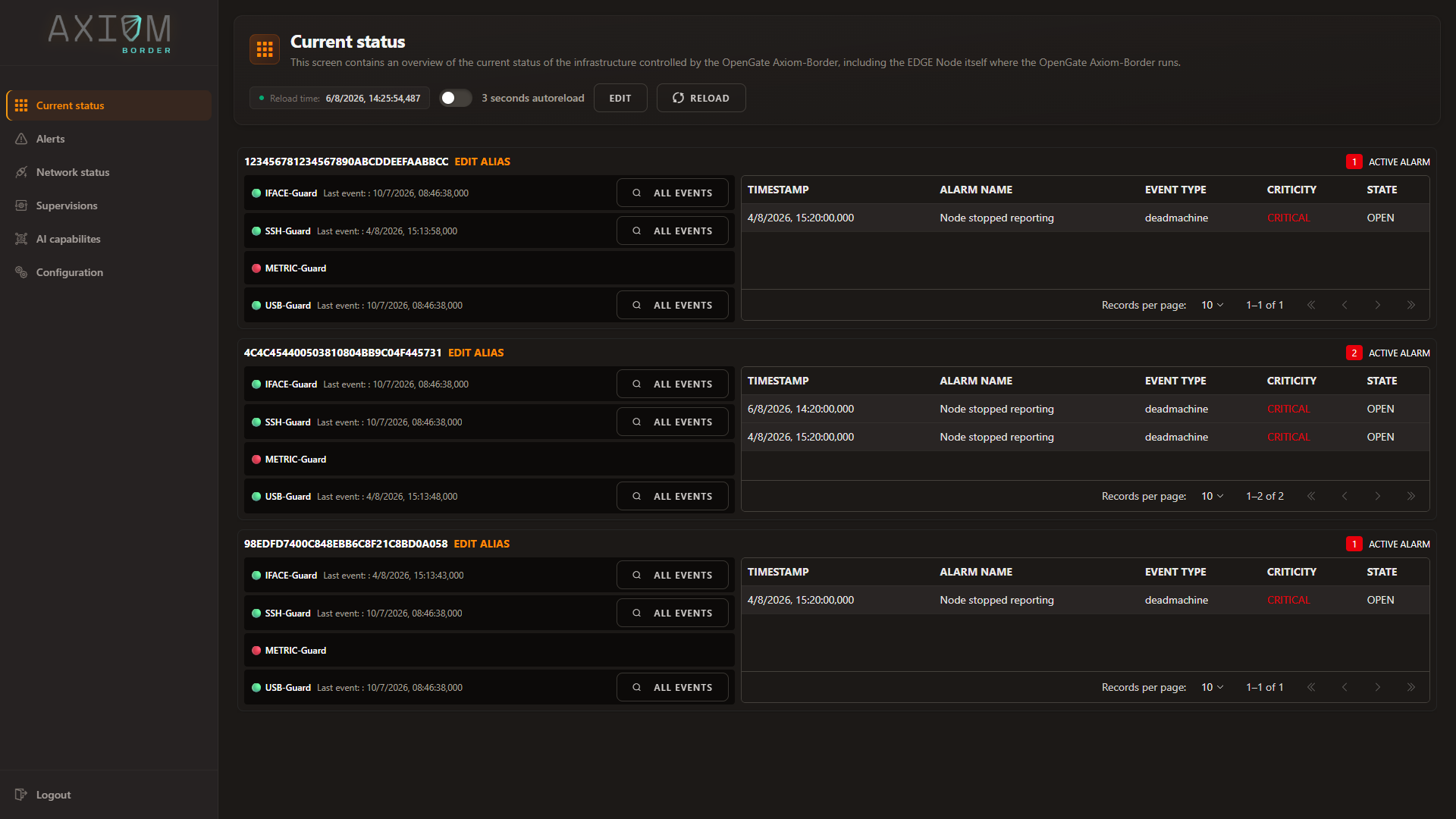Select the 6/8/2026, 14:20:00,000 alarm row
Screen dimensions: 1456x819
point(1085,409)
